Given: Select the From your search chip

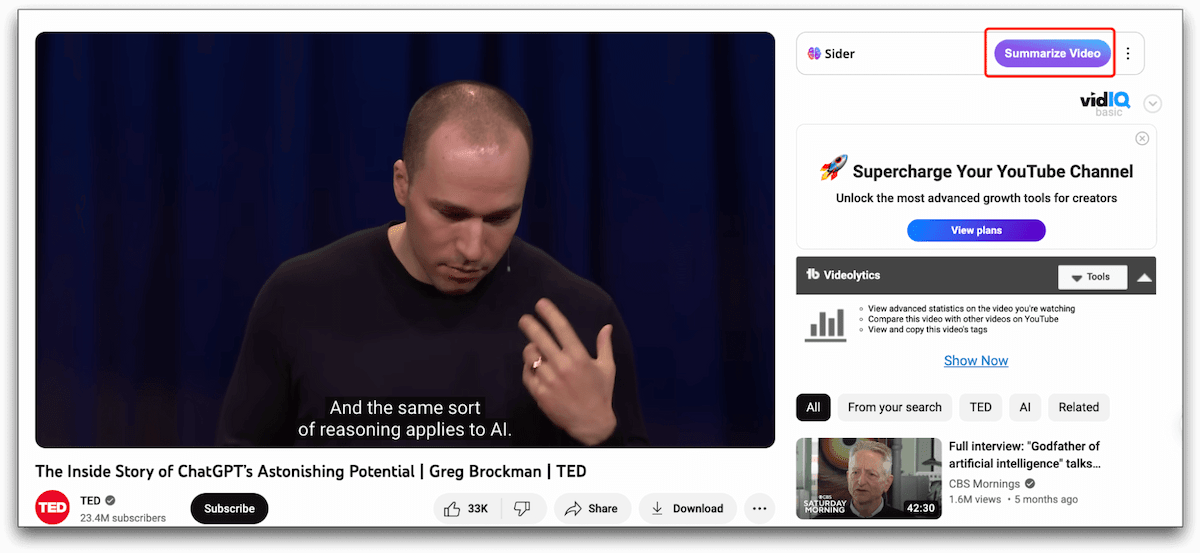Looking at the screenshot, I should (x=895, y=407).
